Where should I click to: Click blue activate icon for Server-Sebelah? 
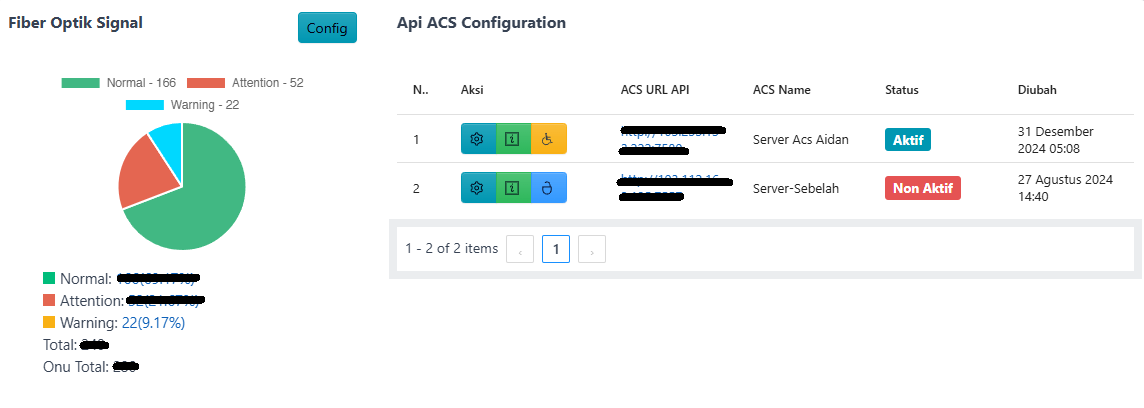(548, 188)
